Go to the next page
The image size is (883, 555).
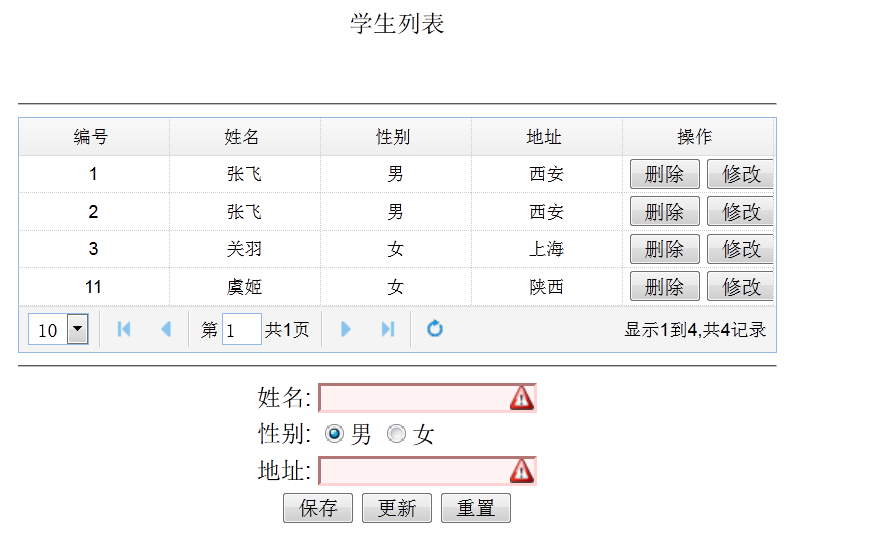coord(346,329)
